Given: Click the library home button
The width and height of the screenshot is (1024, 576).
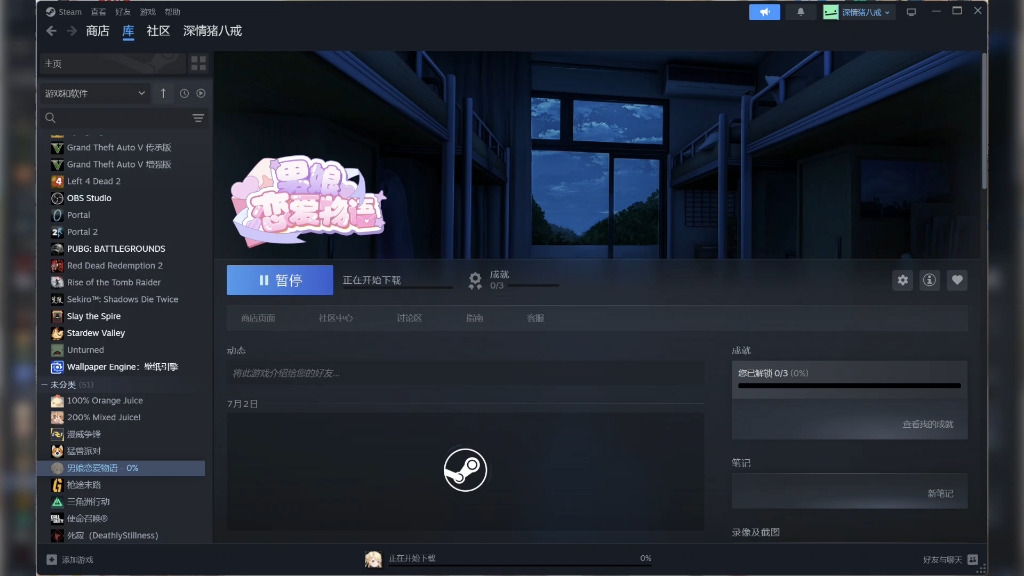Looking at the screenshot, I should (x=112, y=63).
